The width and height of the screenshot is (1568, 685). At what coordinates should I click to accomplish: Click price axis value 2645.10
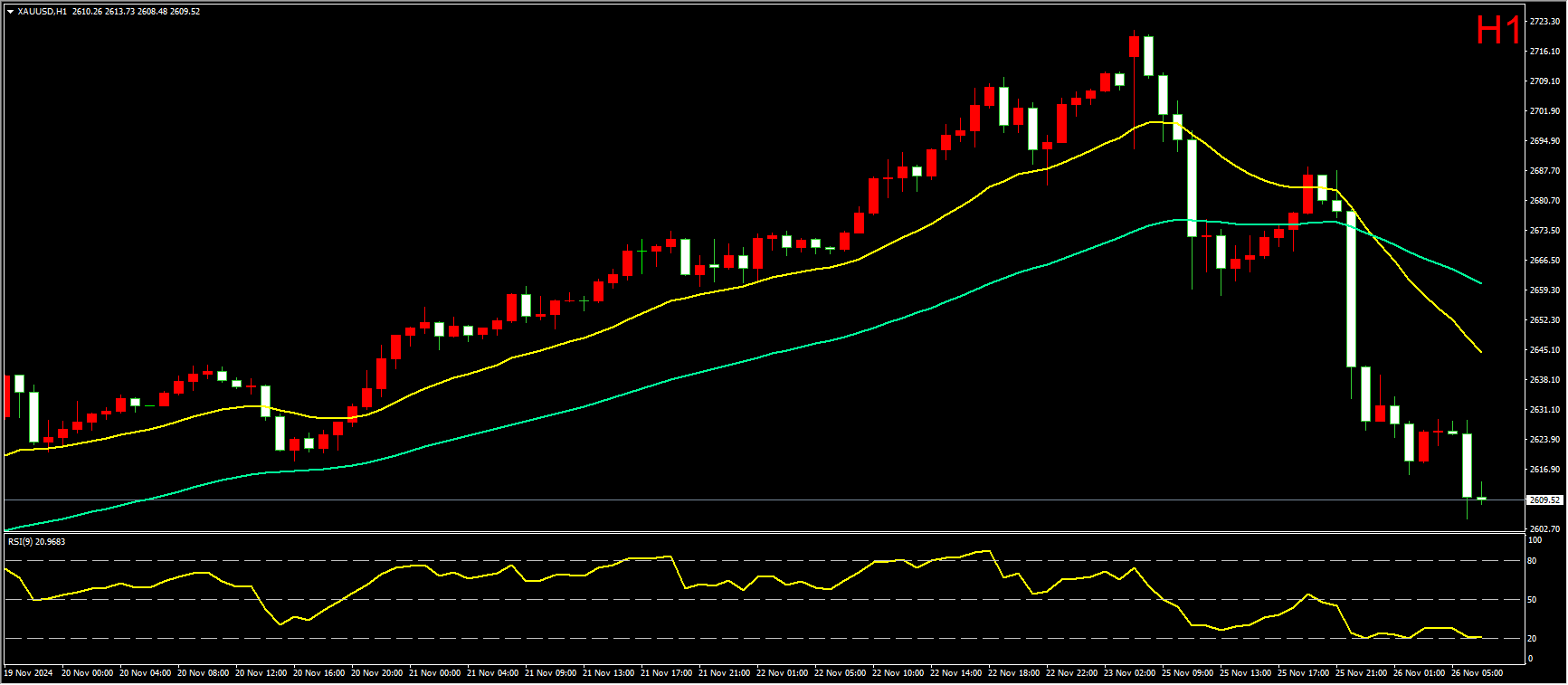(1544, 350)
